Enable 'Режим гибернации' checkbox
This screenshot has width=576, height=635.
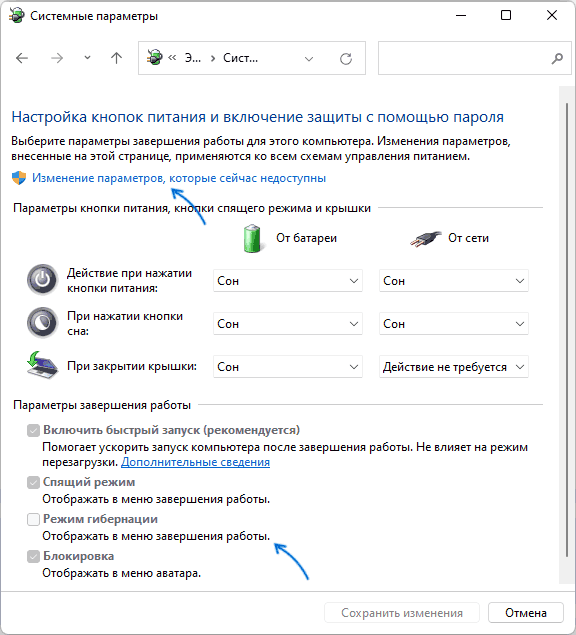click(33, 519)
